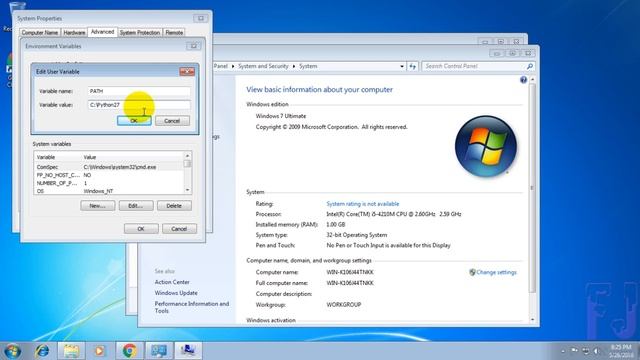
Task: Click the volume speaker tray icon
Action: click(596, 351)
